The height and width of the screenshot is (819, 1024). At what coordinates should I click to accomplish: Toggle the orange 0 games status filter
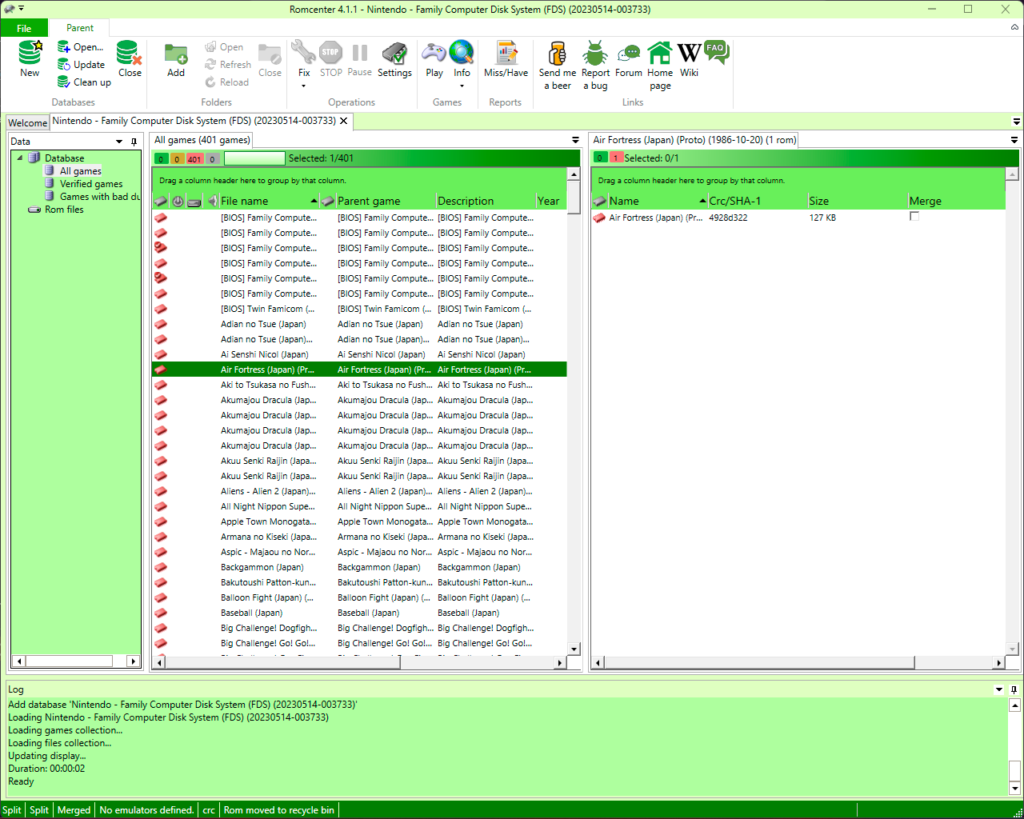177,159
